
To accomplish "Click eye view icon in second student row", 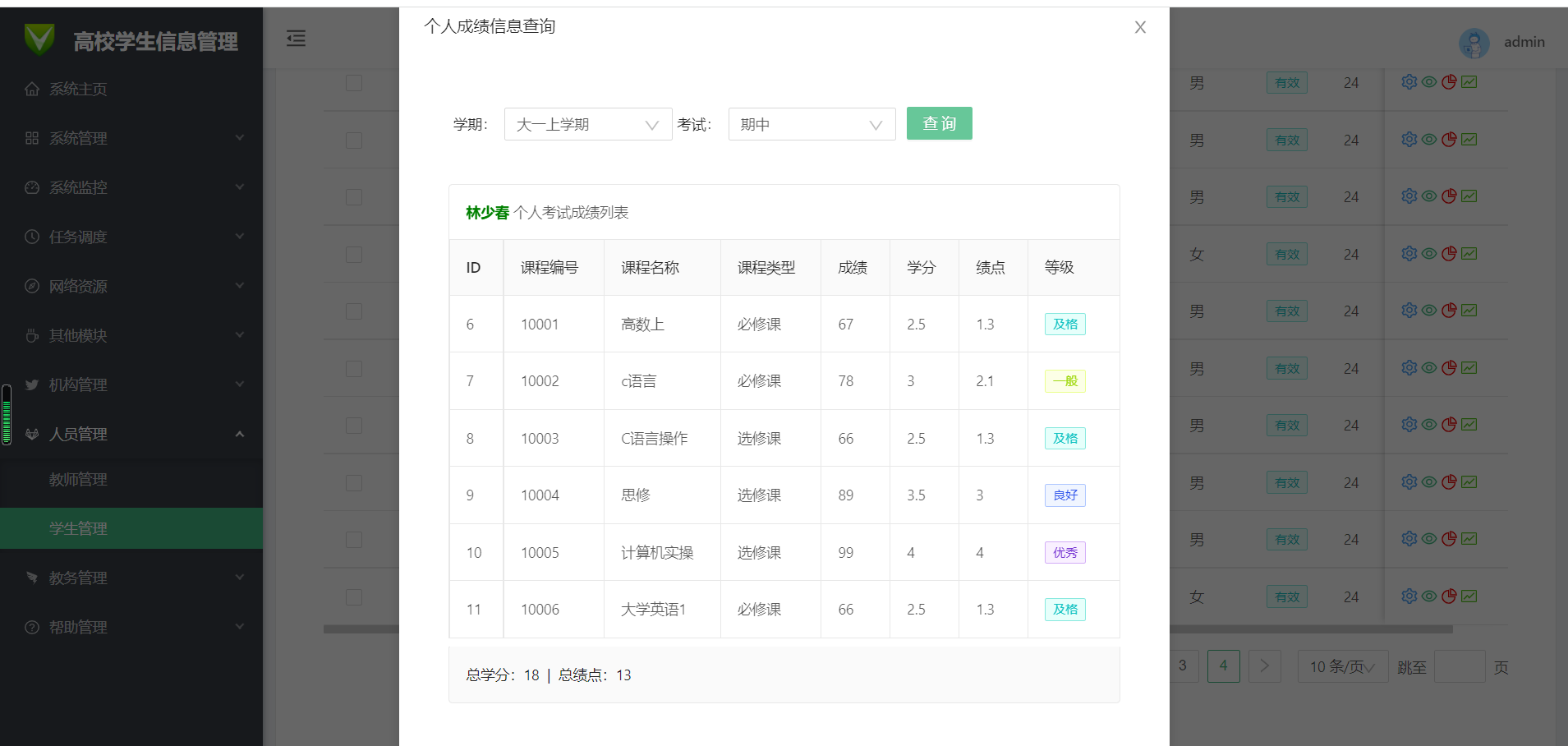I will [1429, 139].
